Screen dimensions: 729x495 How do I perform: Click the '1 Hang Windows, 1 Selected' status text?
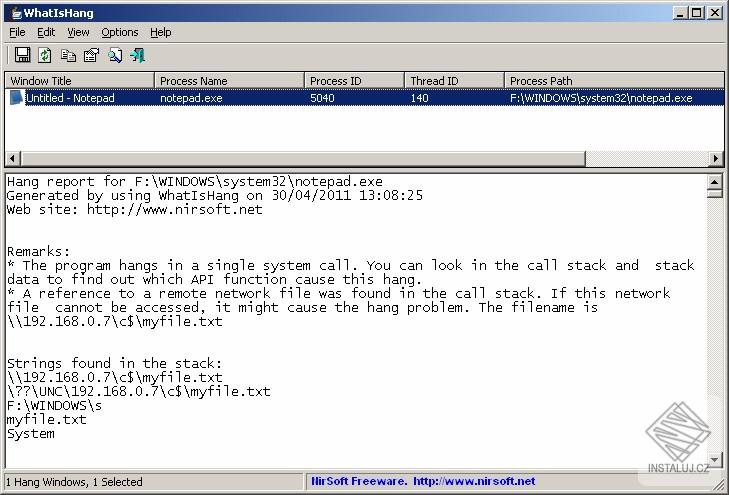point(74,482)
